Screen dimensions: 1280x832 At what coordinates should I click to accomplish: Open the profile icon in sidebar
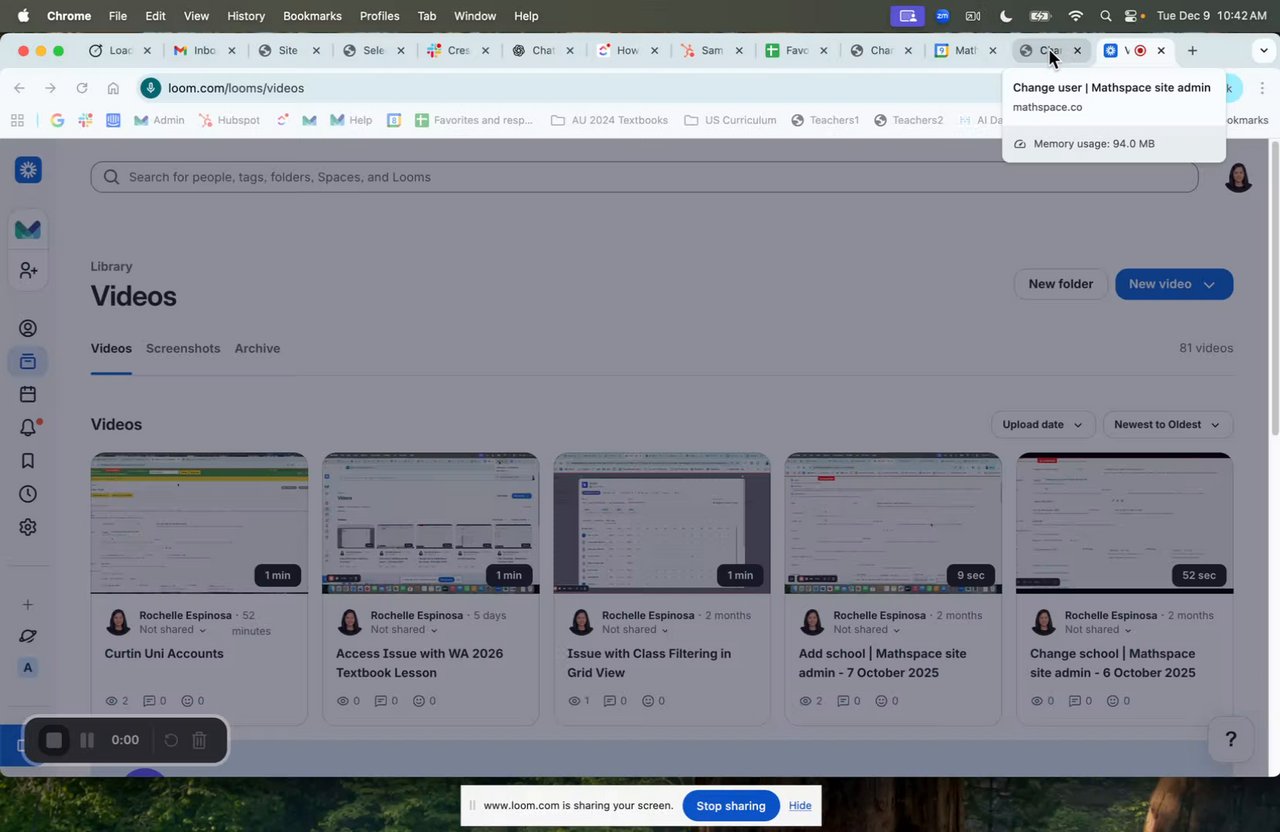28,328
